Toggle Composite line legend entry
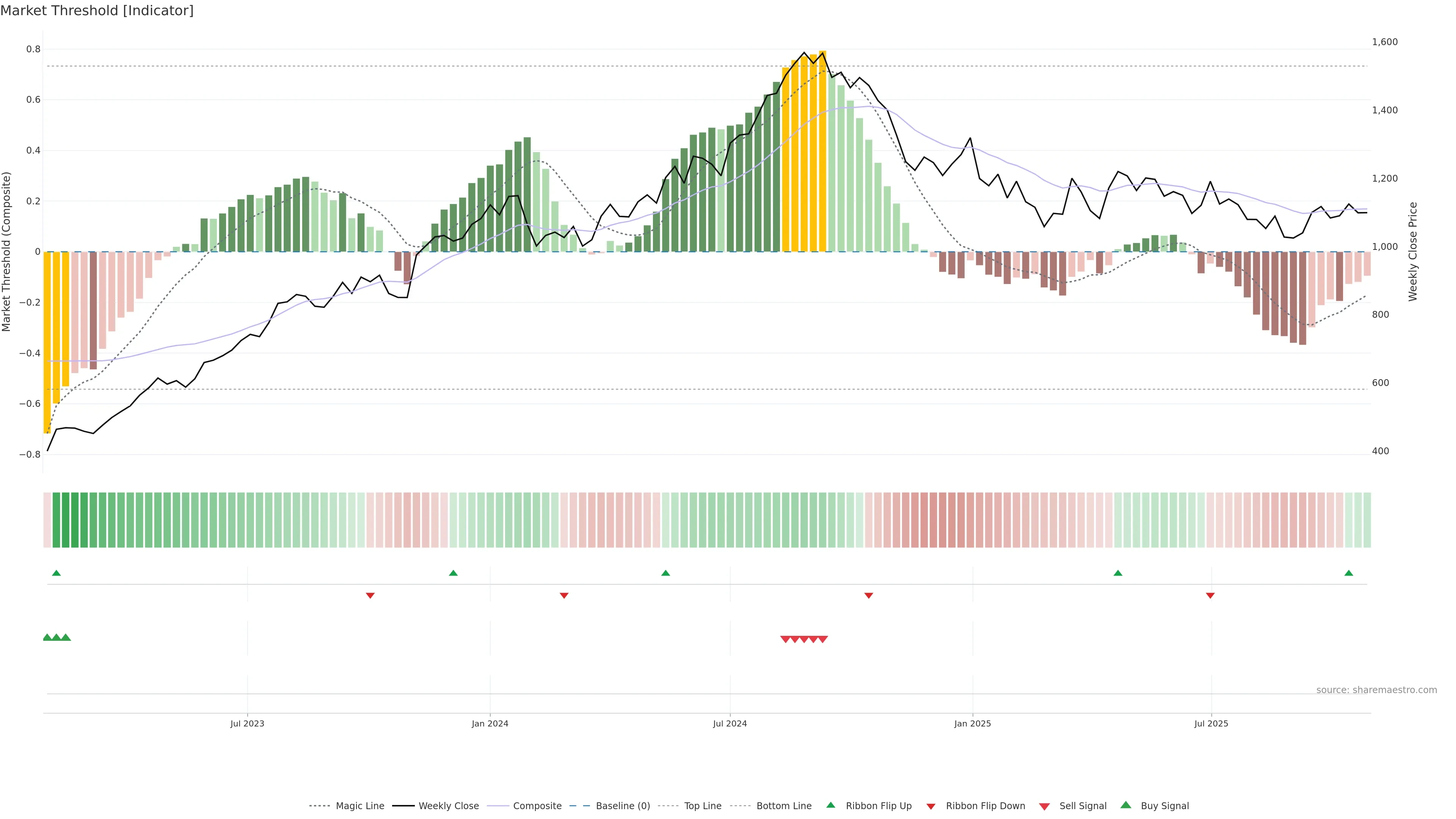Viewport: 1456px width, 819px height. [537, 806]
